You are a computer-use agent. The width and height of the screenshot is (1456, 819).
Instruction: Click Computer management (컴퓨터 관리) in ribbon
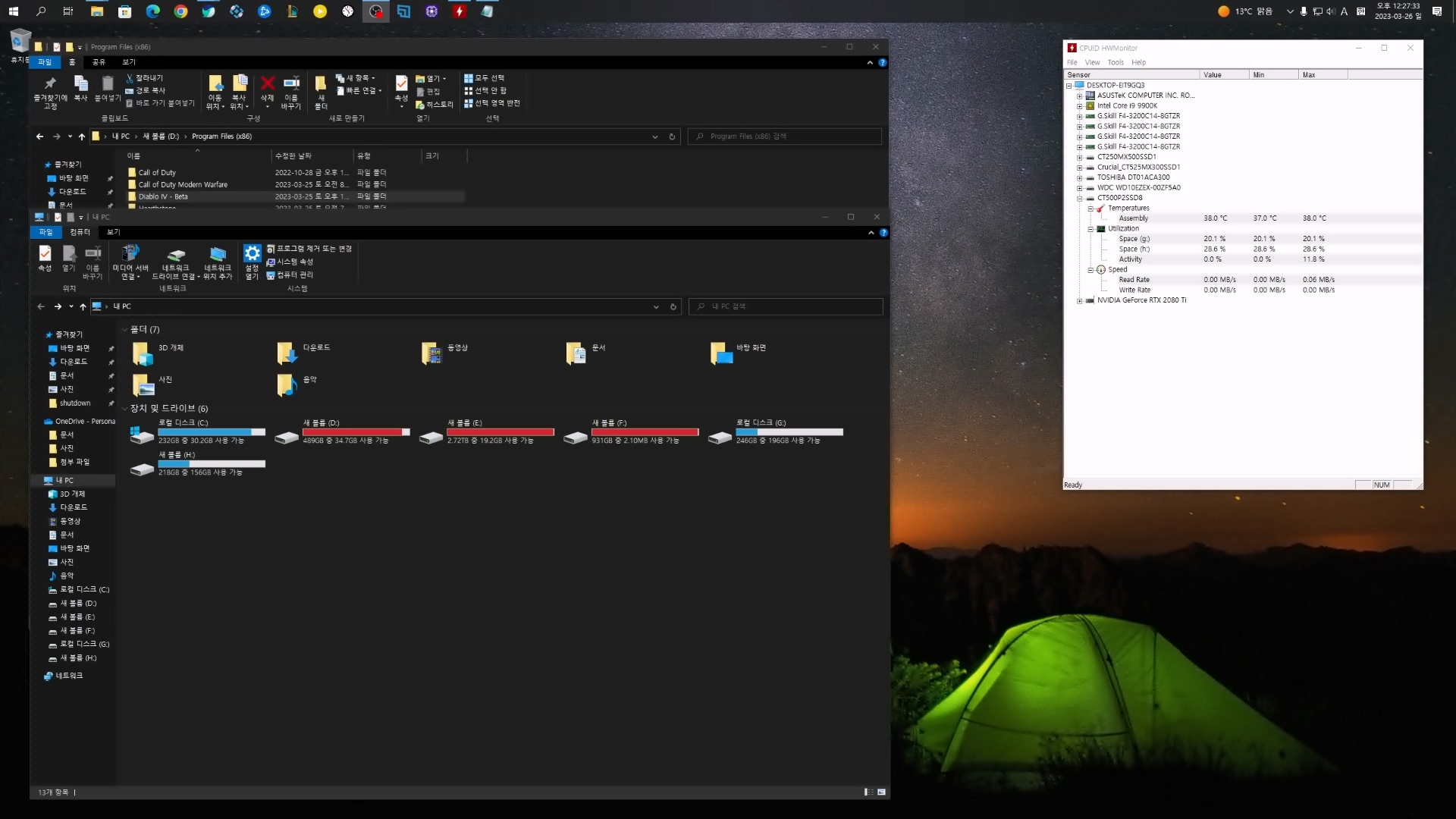[290, 275]
